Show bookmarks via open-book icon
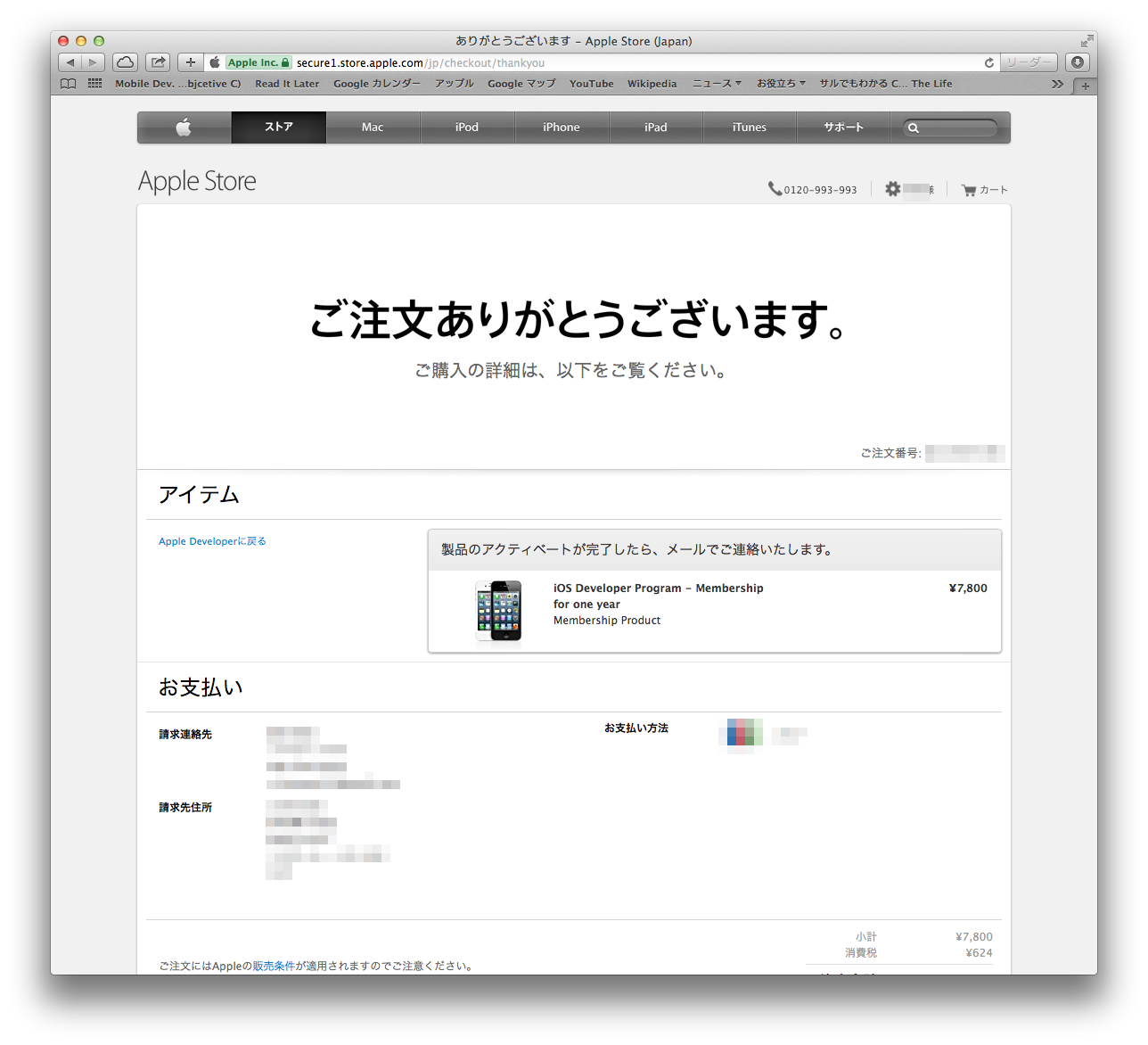1148x1045 pixels. [x=69, y=84]
